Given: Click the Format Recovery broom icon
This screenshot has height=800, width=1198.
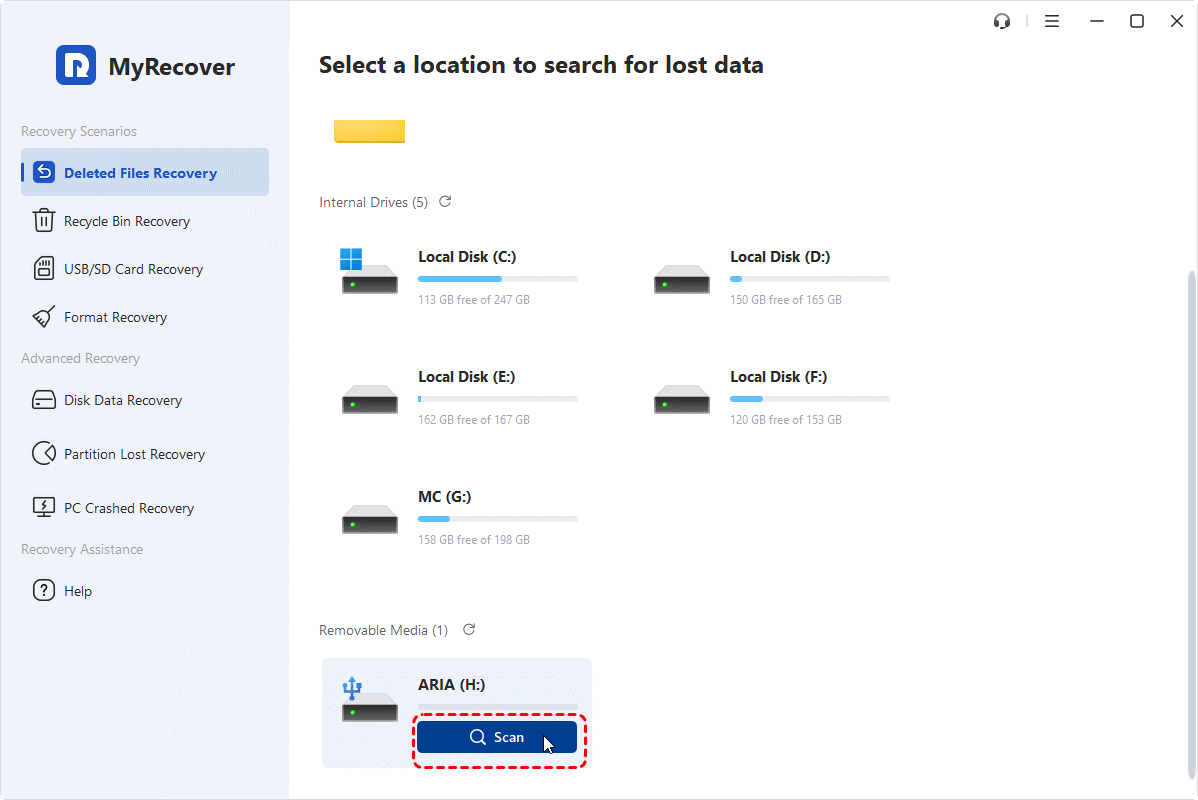Looking at the screenshot, I should coord(44,317).
